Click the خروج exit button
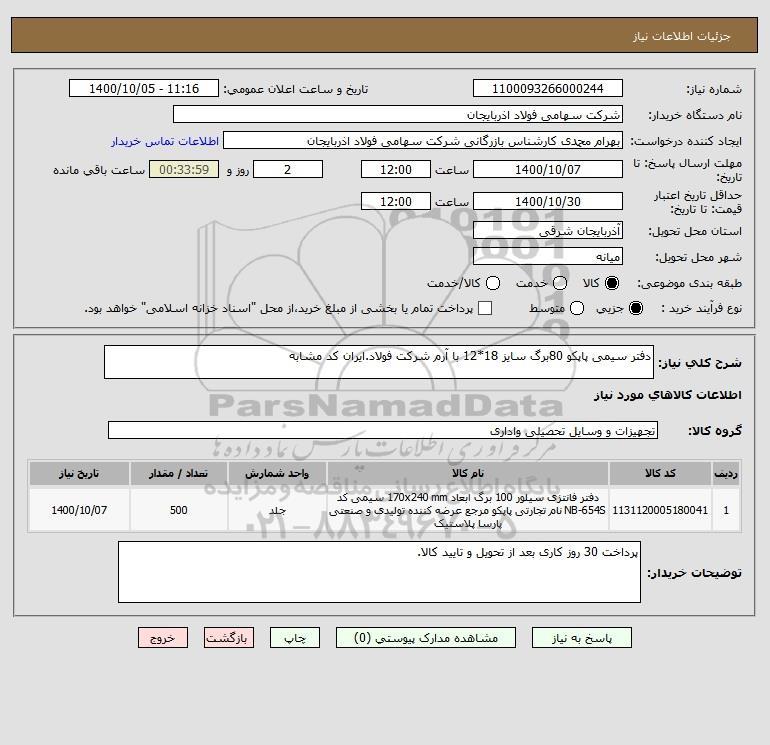Viewport: 770px width, 745px height. (x=163, y=638)
